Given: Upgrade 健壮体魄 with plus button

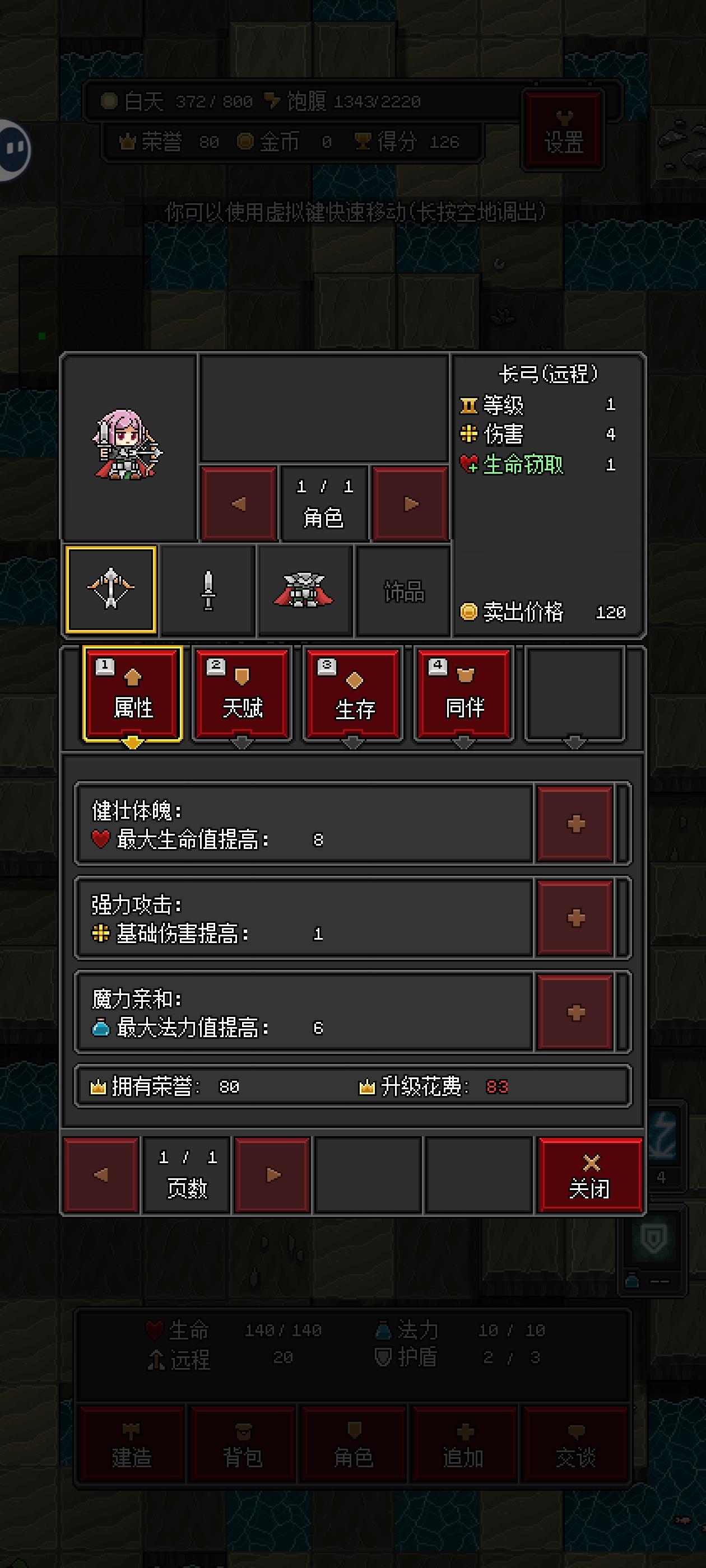Looking at the screenshot, I should coord(575,823).
